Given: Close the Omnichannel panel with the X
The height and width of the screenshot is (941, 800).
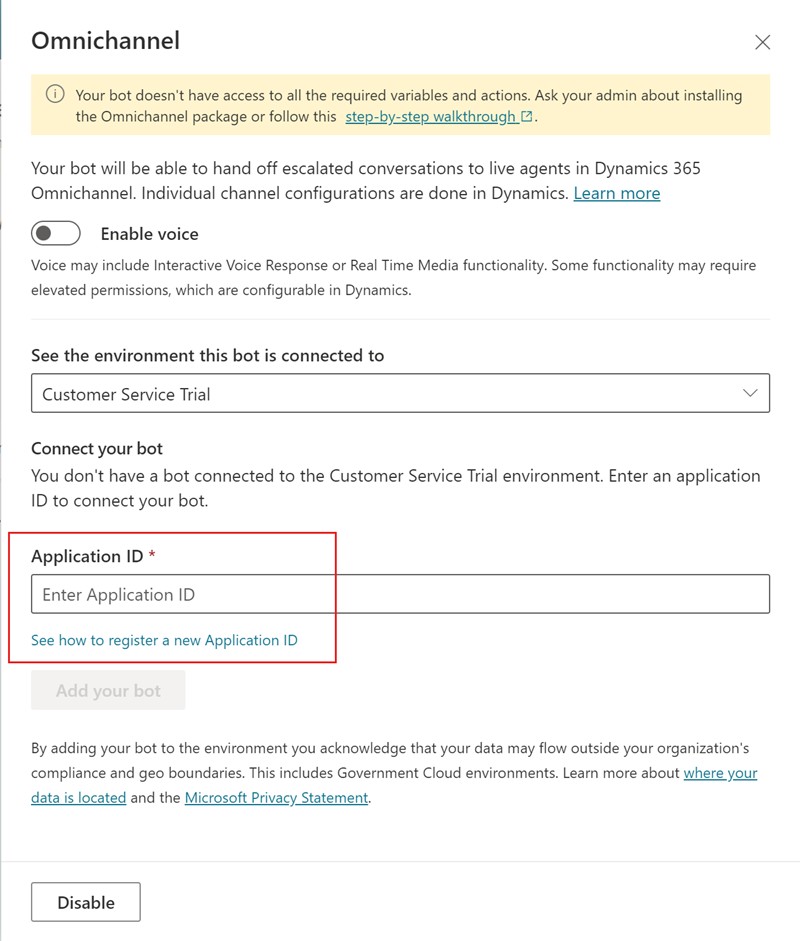Looking at the screenshot, I should tap(762, 42).
